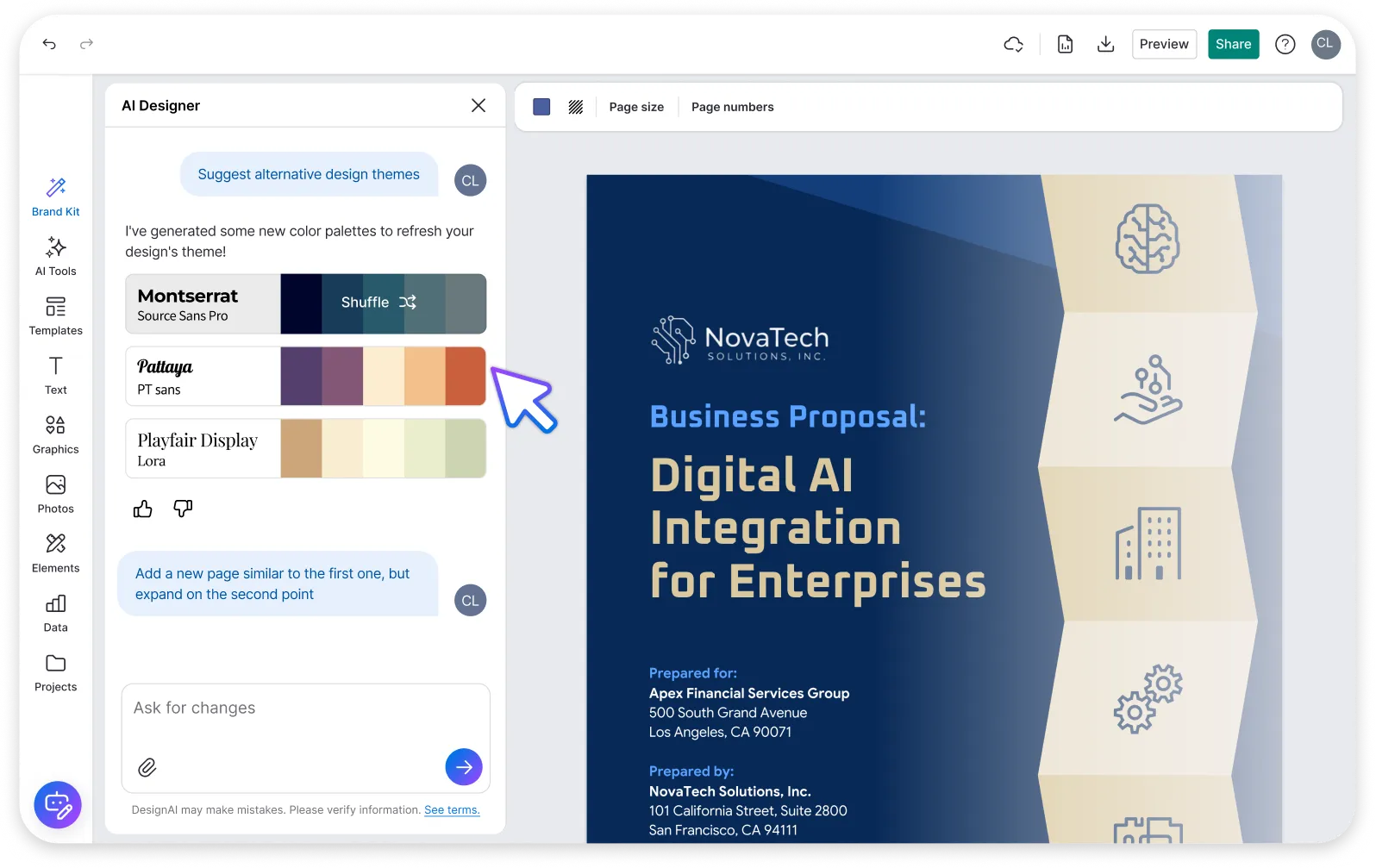The image size is (1376, 868).
Task: Open the Brand Kit sidebar tab
Action: coord(56,197)
